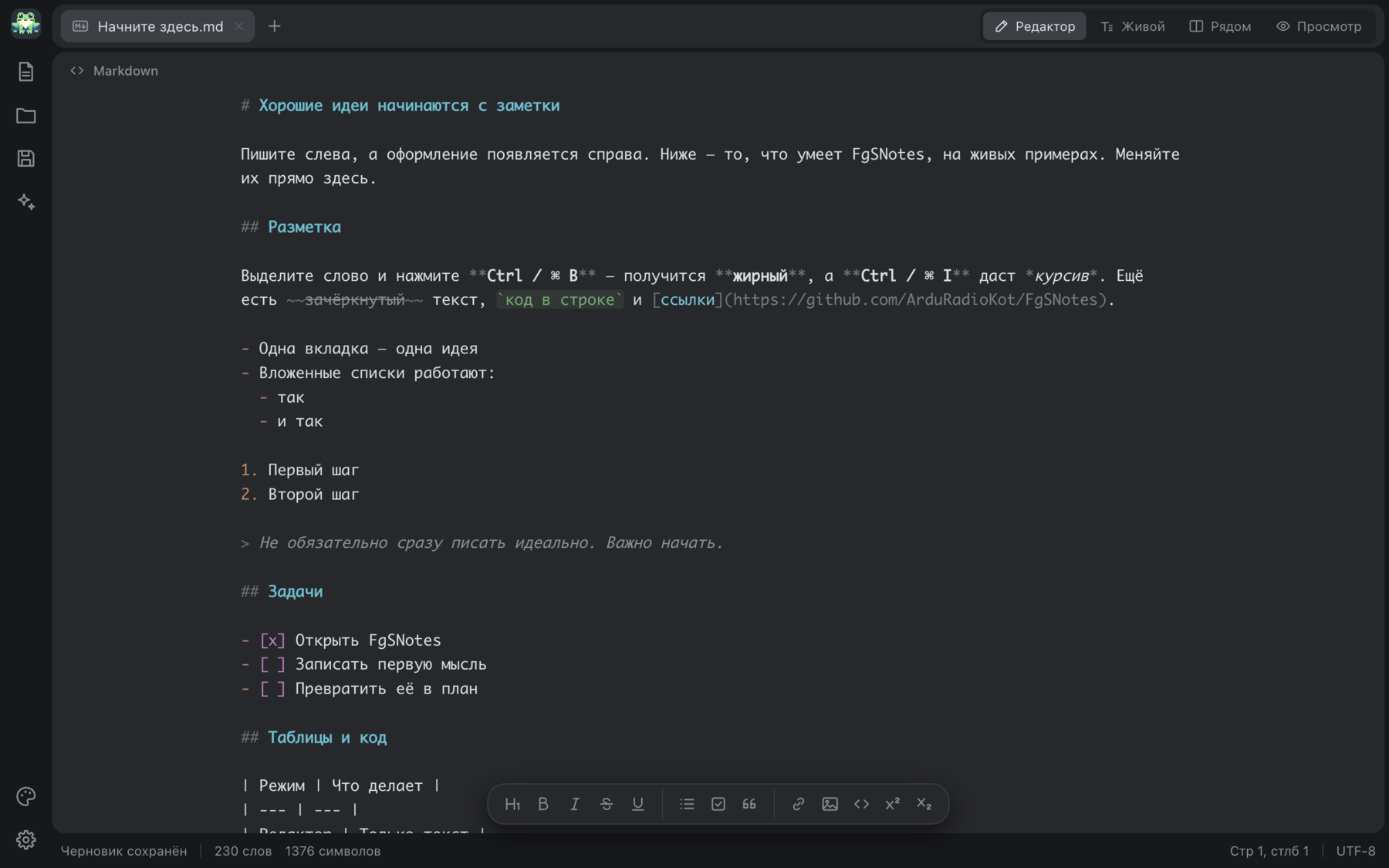Click the [x] mark of Открыть FgSNotes
1389x868 pixels.
click(x=272, y=640)
